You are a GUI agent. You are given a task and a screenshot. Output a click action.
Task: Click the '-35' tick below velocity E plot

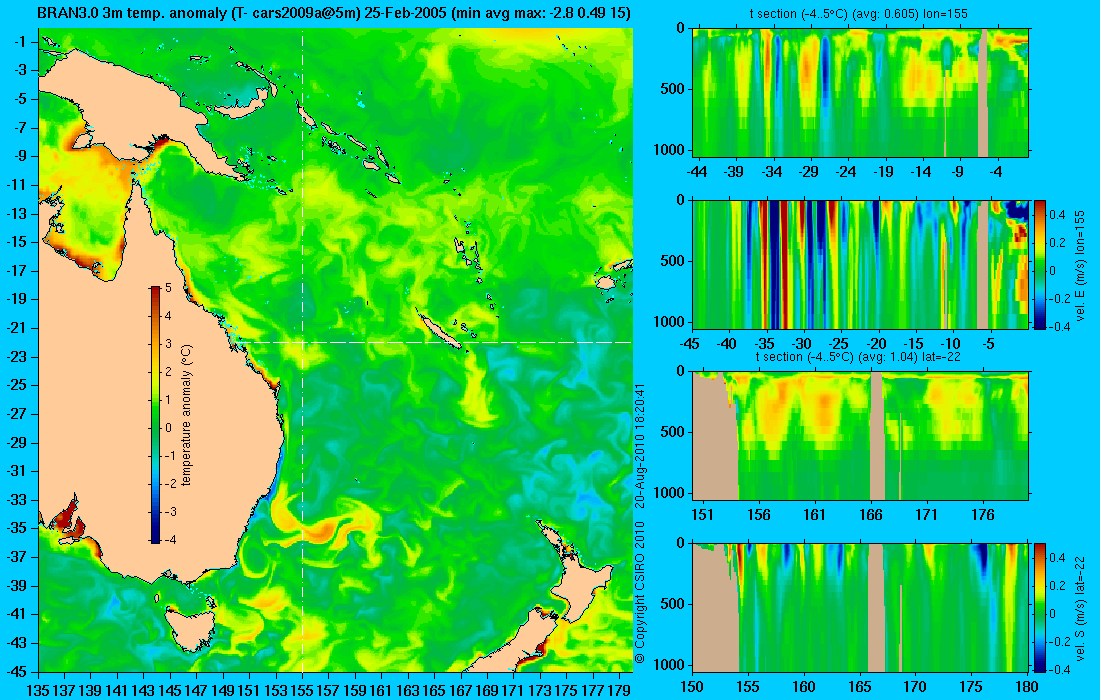765,344
